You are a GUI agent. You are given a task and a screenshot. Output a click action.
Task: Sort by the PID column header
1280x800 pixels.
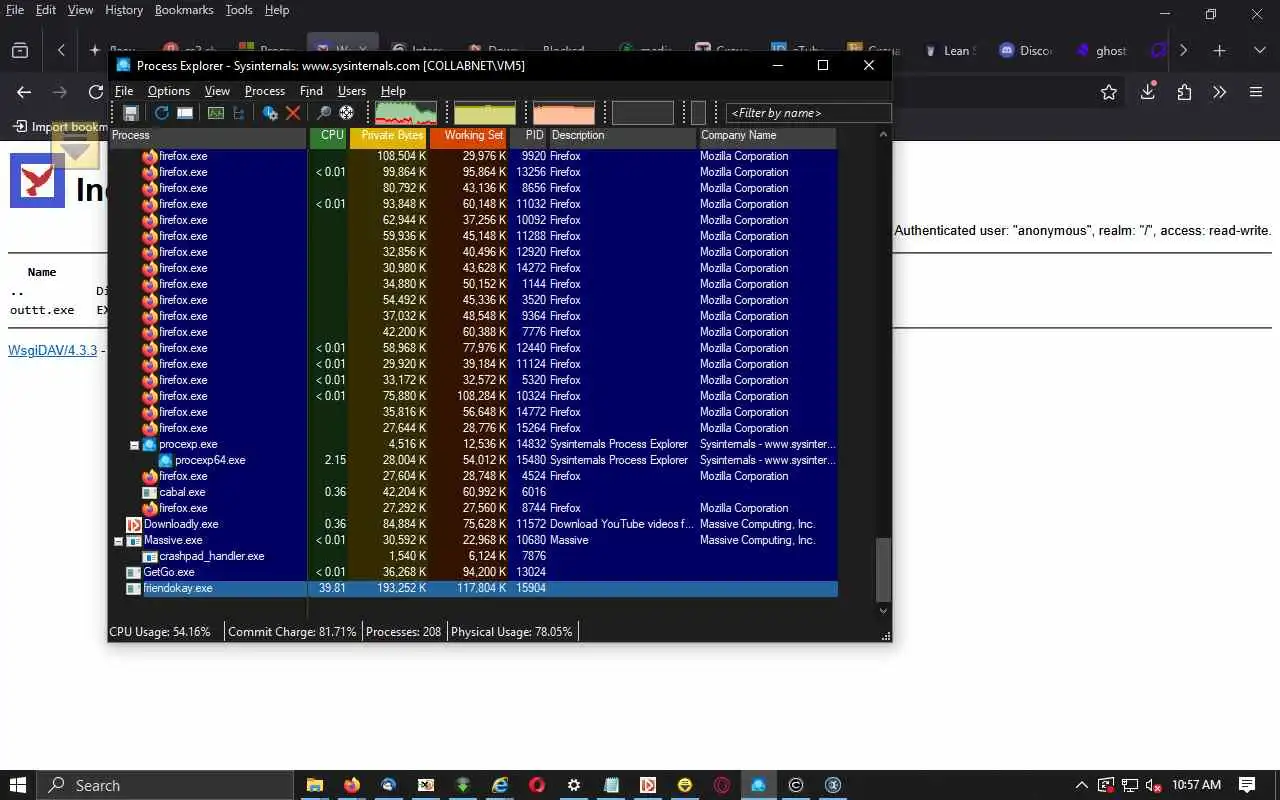click(x=529, y=136)
